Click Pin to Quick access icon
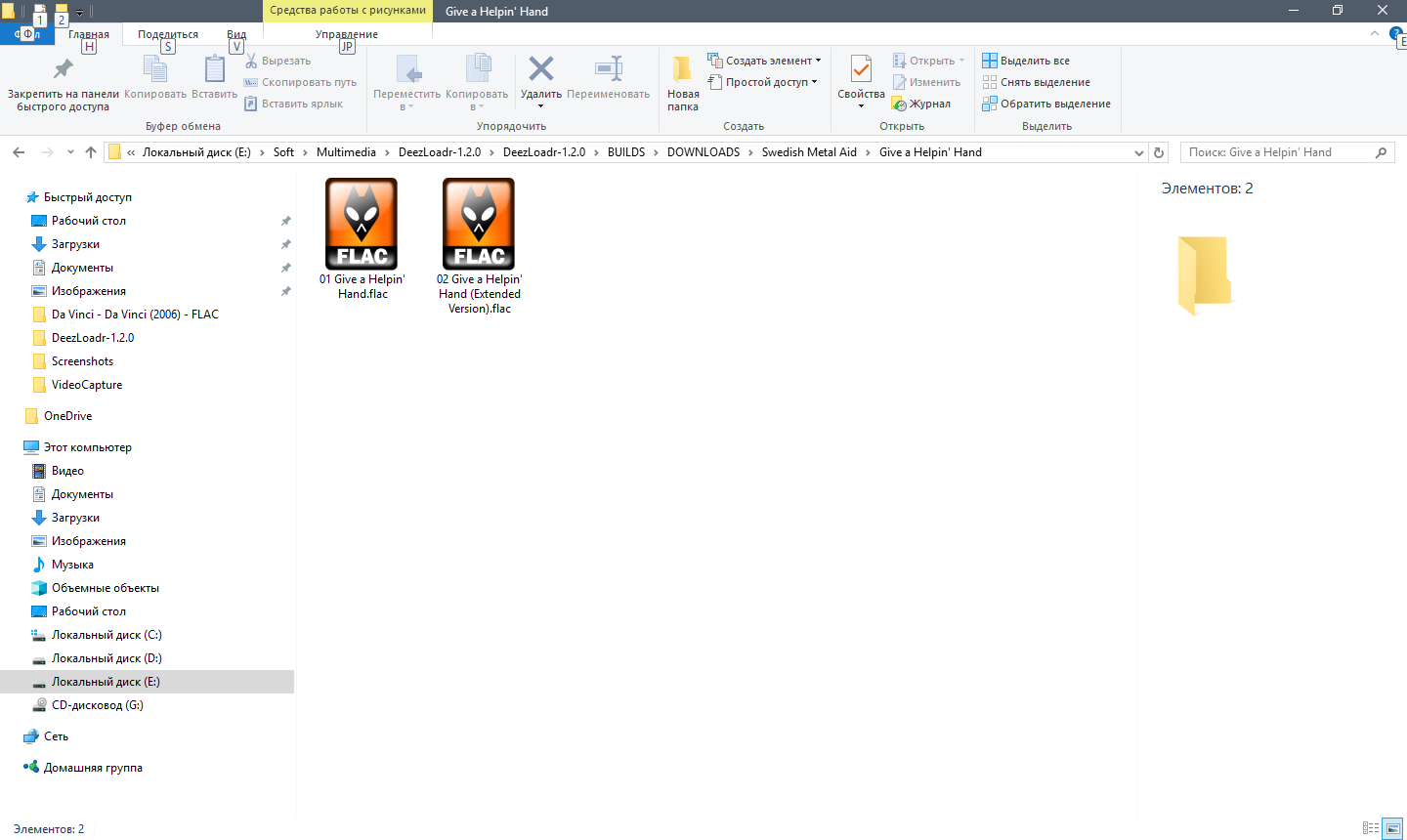Screen dimensions: 1407x840 (x=63, y=69)
